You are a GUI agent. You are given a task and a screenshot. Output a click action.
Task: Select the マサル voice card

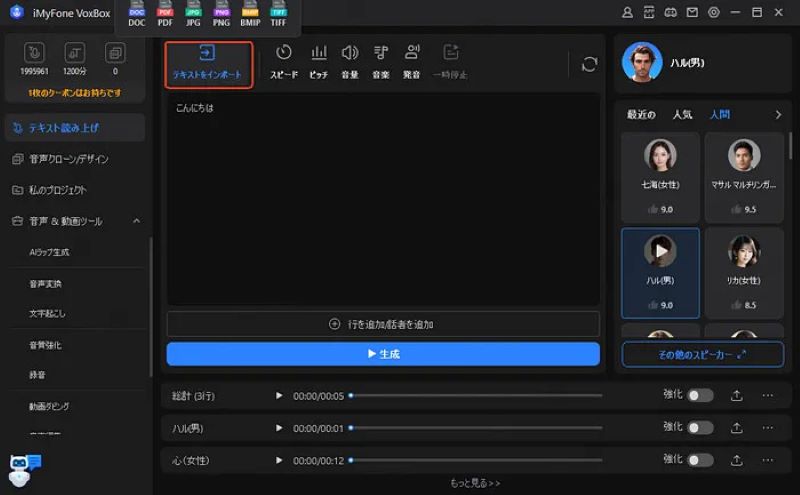(744, 177)
